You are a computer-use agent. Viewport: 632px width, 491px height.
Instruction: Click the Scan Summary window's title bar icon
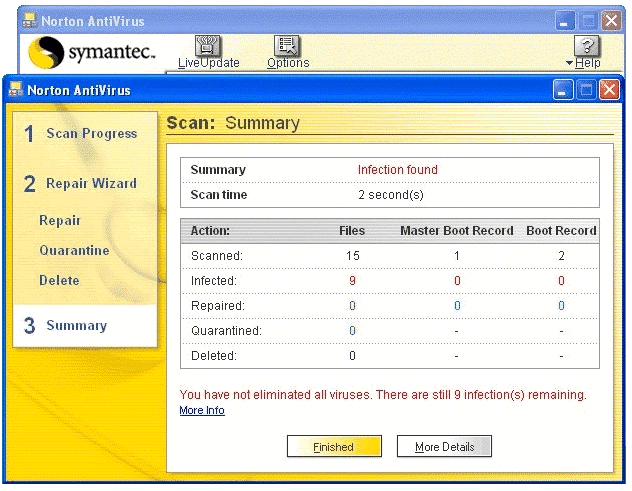pyautogui.click(x=16, y=90)
